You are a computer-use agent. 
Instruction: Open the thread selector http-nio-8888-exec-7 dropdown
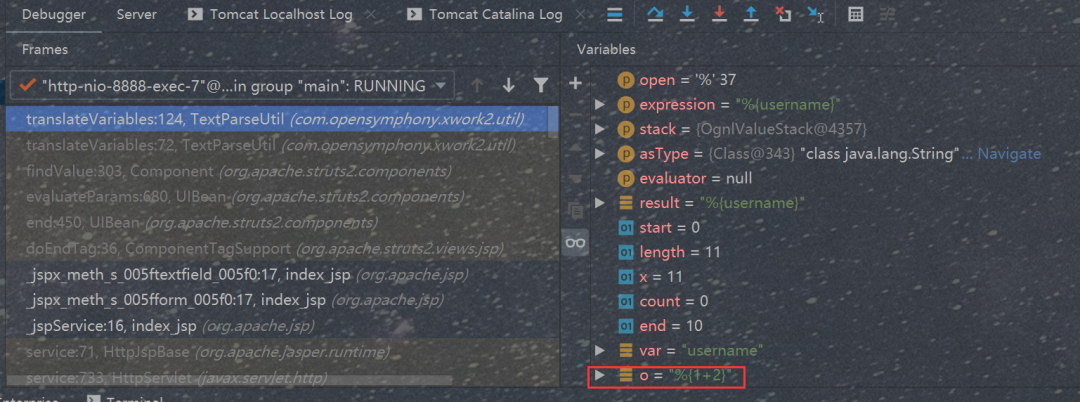click(x=232, y=85)
